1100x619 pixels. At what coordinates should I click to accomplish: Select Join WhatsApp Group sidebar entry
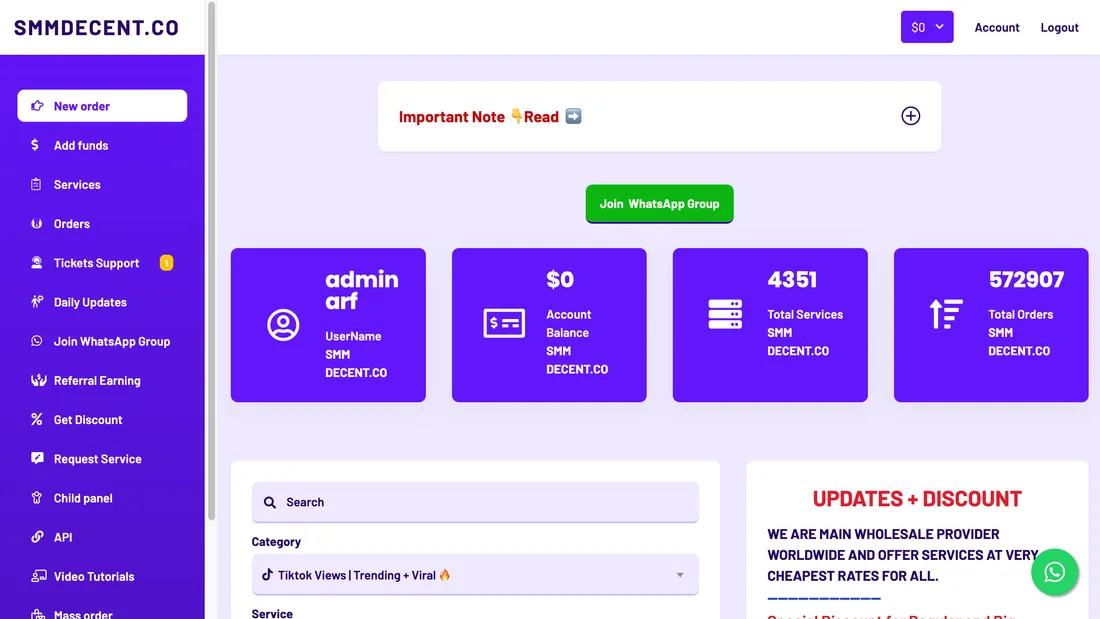pyautogui.click(x=102, y=342)
